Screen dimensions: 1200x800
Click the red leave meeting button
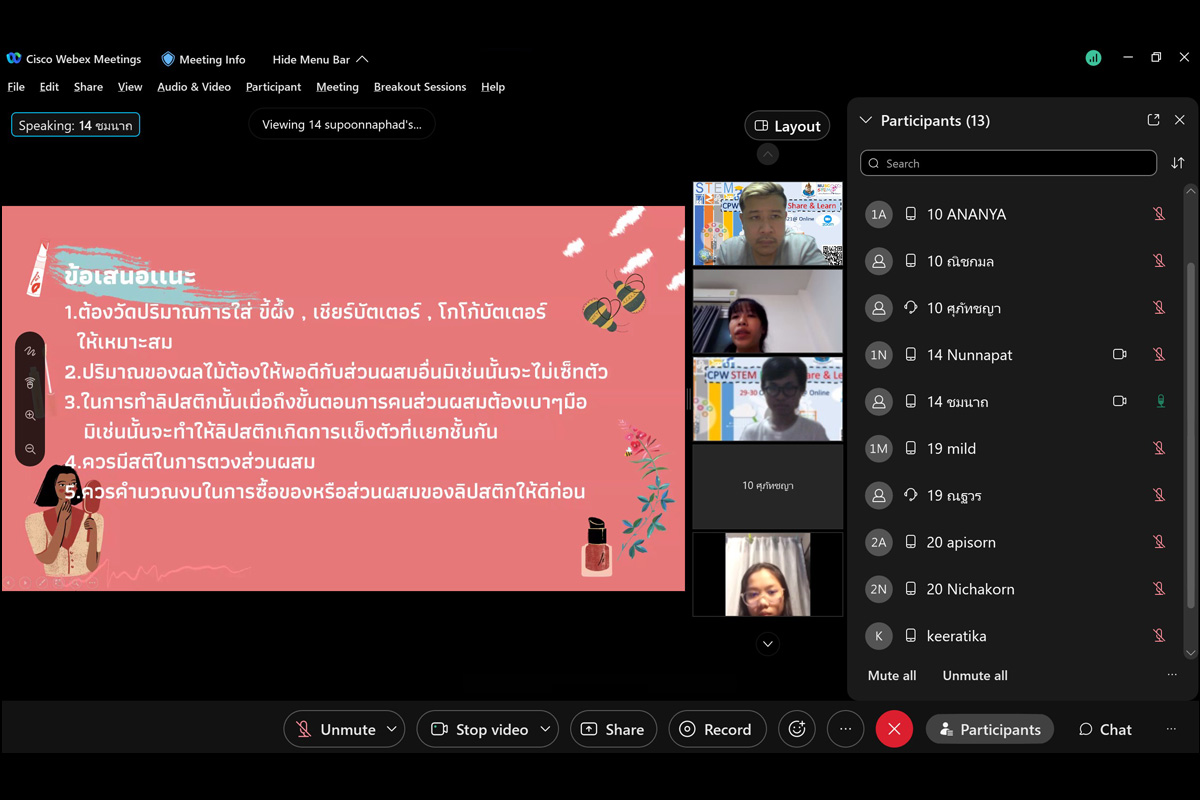point(894,729)
